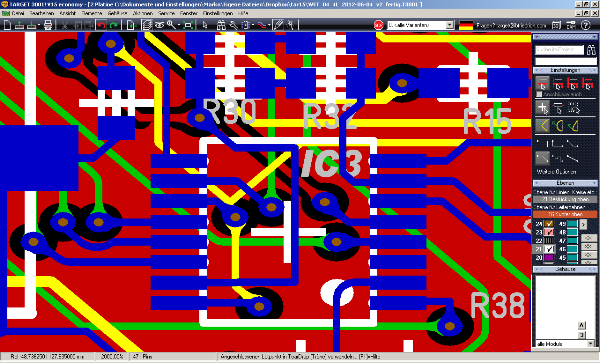This screenshot has width=600, height=363.
Task: Click the German flag language icon
Action: tap(466, 25)
